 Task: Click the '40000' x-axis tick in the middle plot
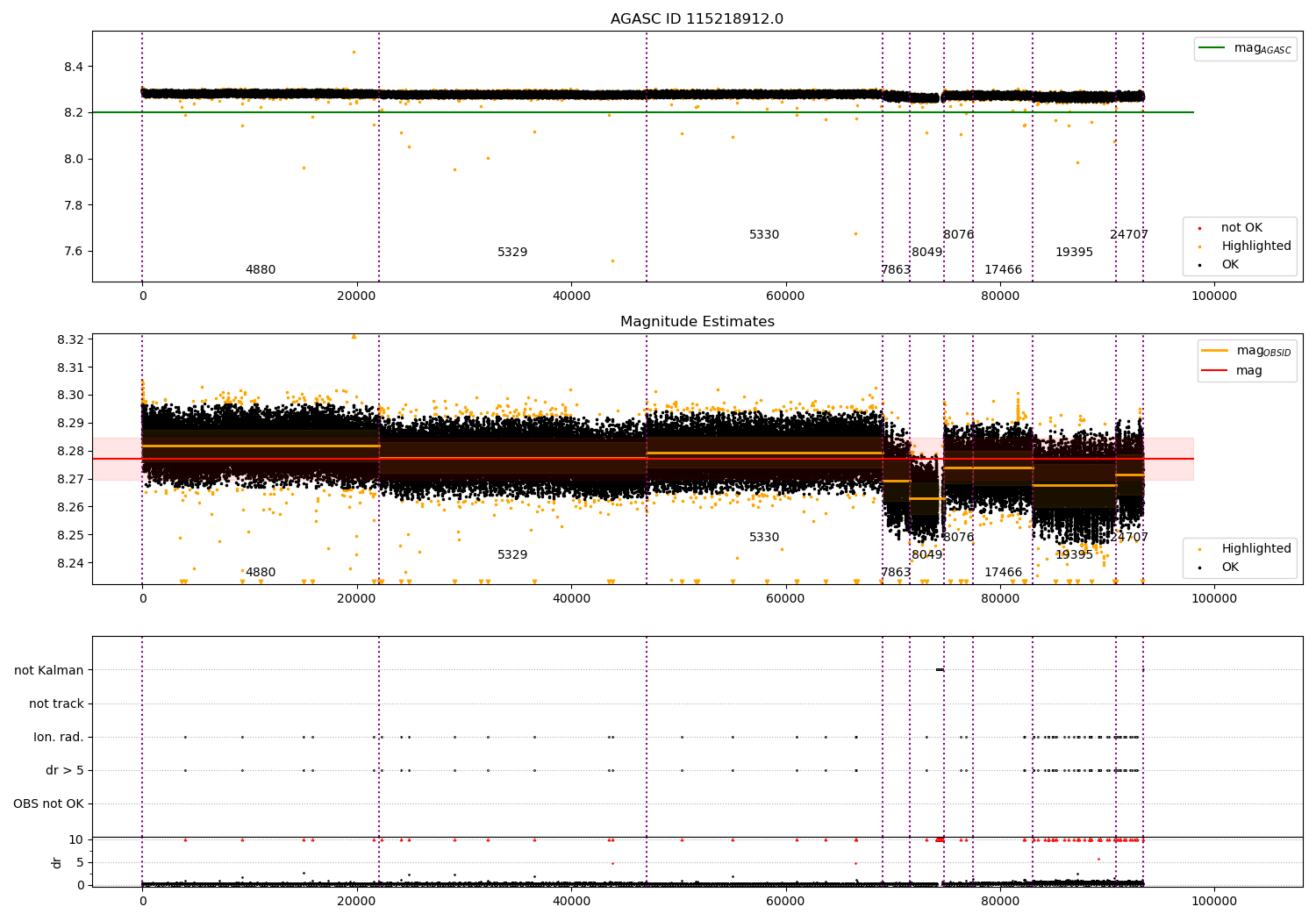coord(571,599)
